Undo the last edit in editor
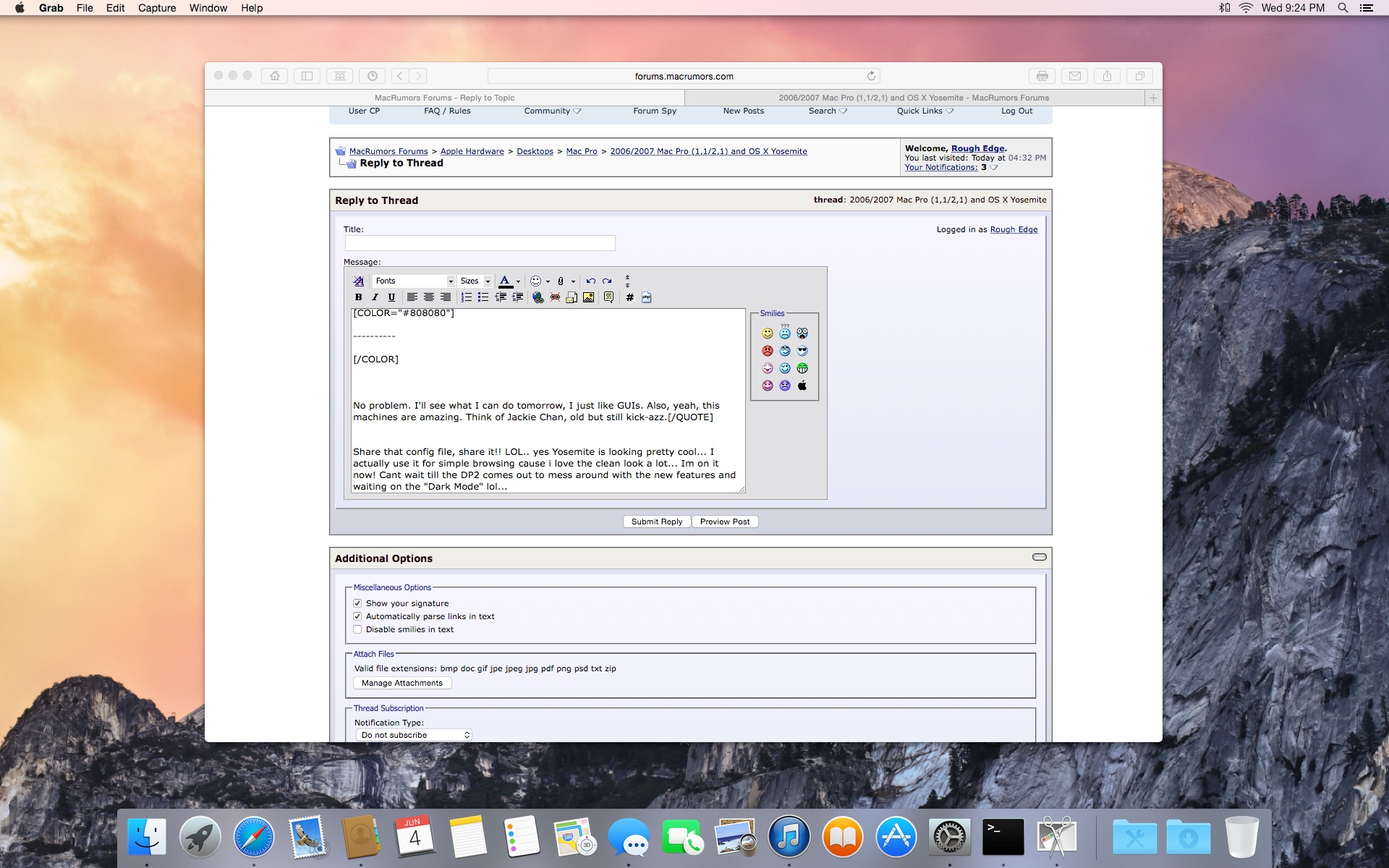 point(591,281)
